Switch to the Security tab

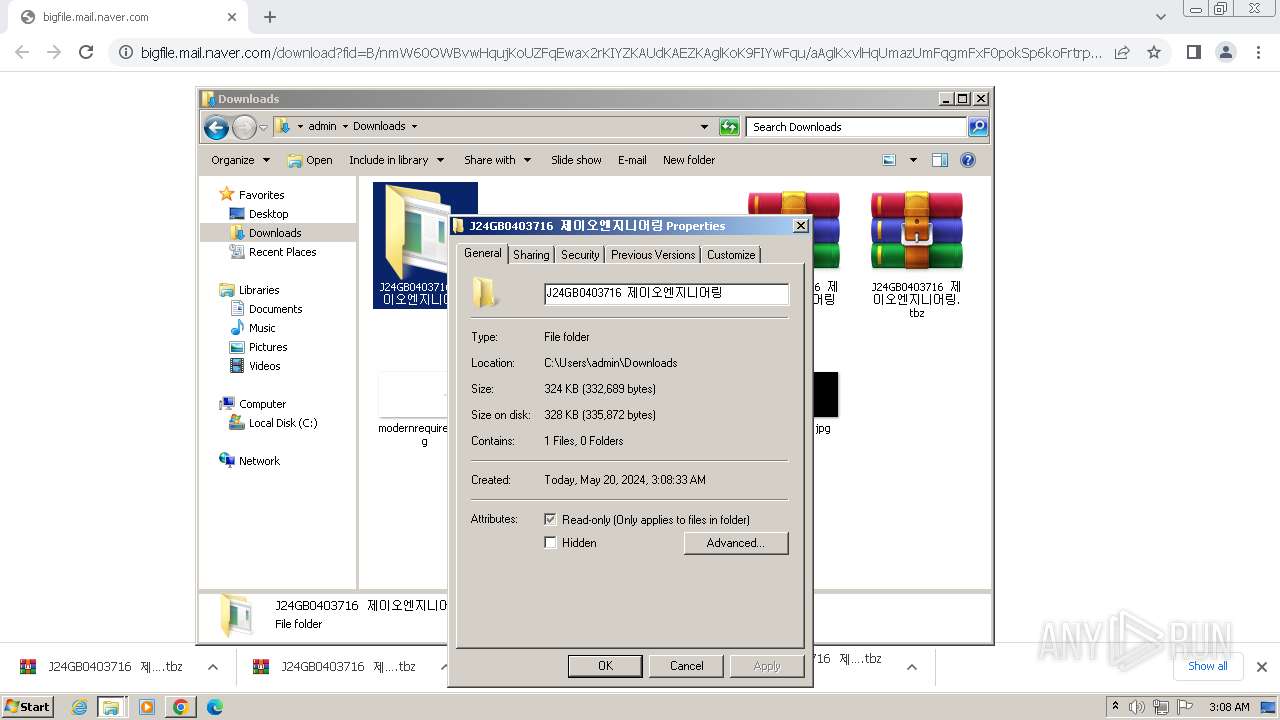tap(580, 255)
